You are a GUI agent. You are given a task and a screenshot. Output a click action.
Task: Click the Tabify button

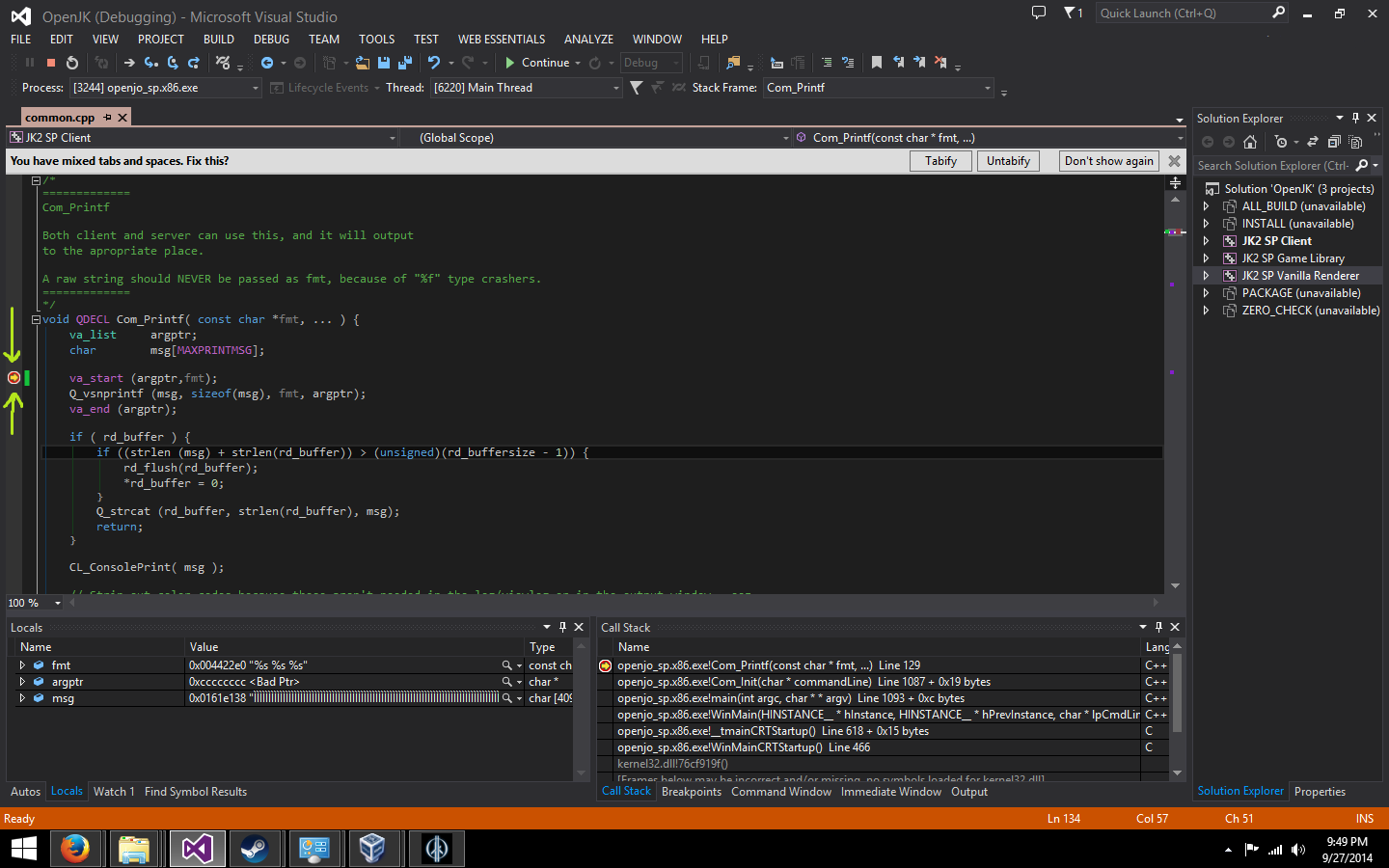coord(940,161)
